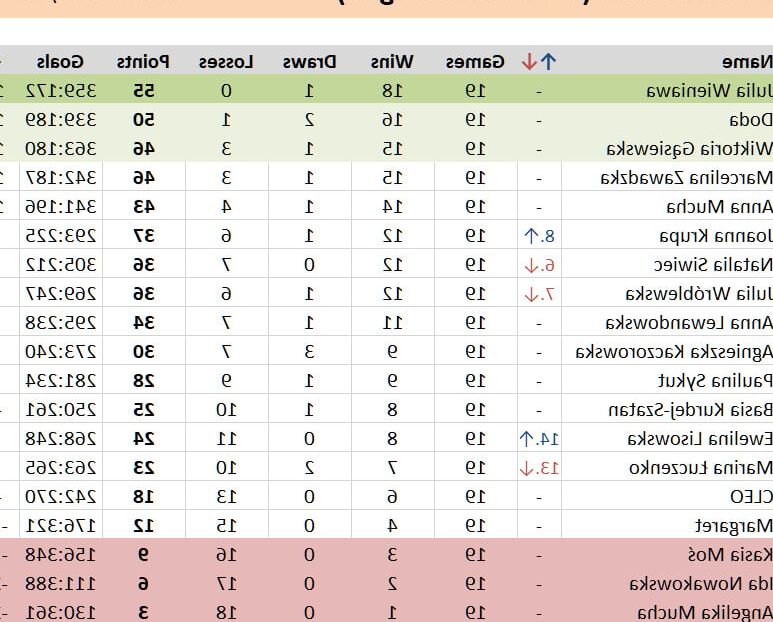Select the name Joanna Krupa
The height and width of the screenshot is (622, 773).
point(716,236)
